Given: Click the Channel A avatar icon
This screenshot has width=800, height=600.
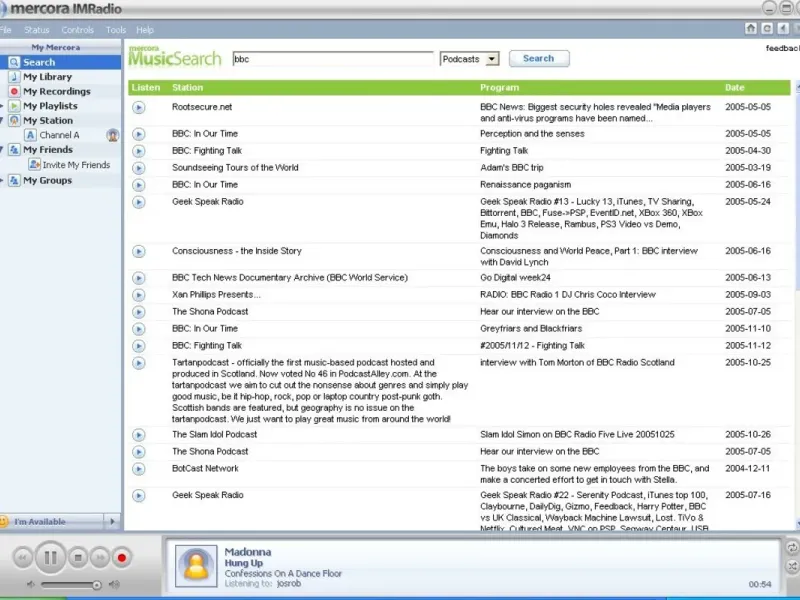Looking at the screenshot, I should click(x=113, y=135).
